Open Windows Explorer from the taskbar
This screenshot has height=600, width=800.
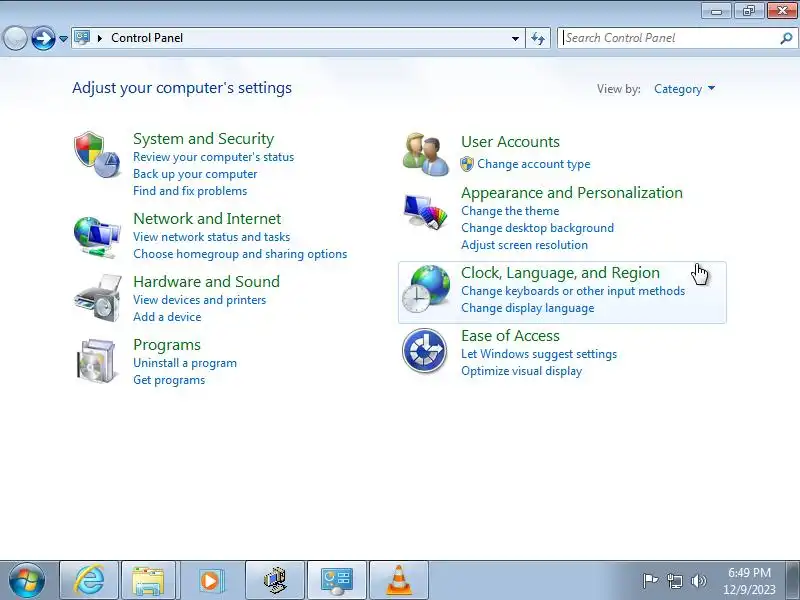coord(147,581)
